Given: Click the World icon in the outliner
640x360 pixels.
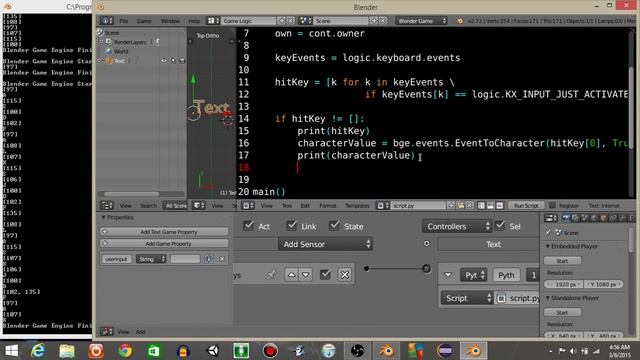Looking at the screenshot, I should (109, 51).
